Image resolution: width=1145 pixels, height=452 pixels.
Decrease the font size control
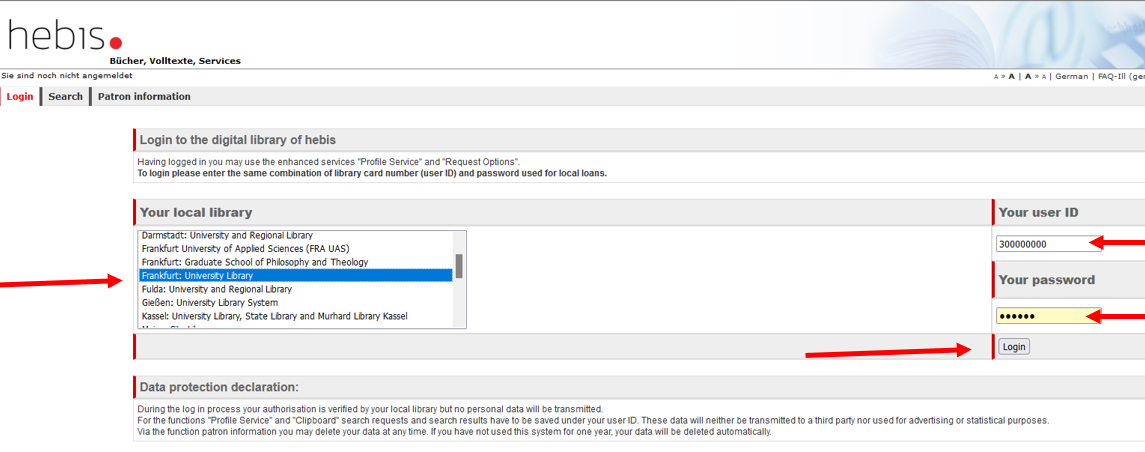(x=1035, y=76)
